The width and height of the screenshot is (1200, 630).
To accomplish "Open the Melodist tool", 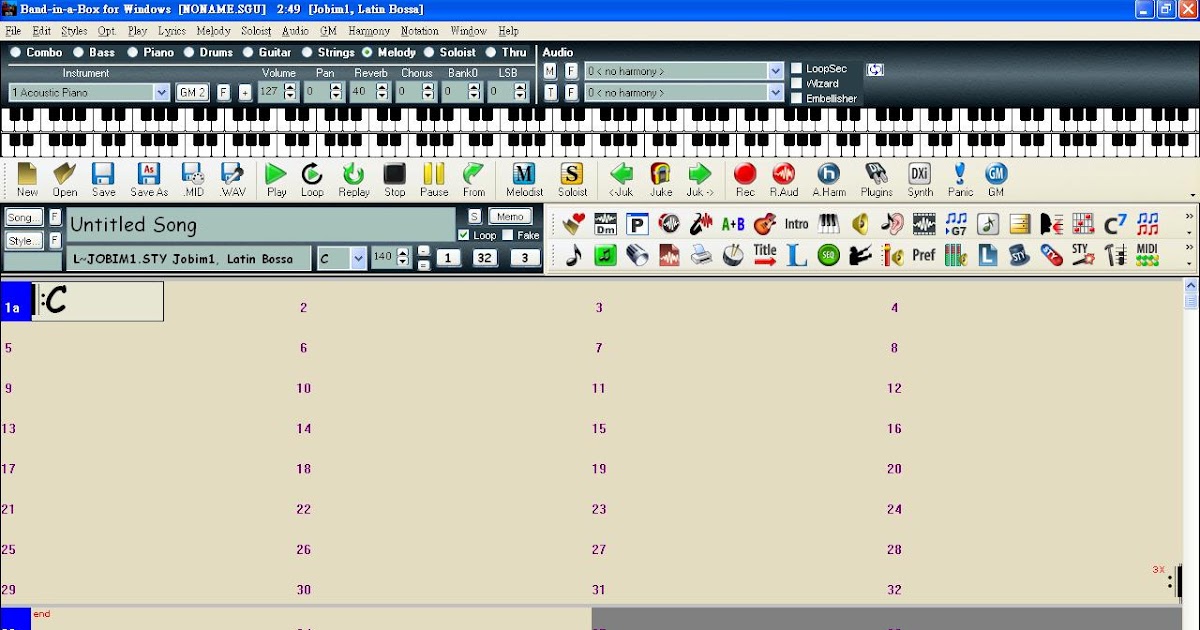I will (524, 179).
